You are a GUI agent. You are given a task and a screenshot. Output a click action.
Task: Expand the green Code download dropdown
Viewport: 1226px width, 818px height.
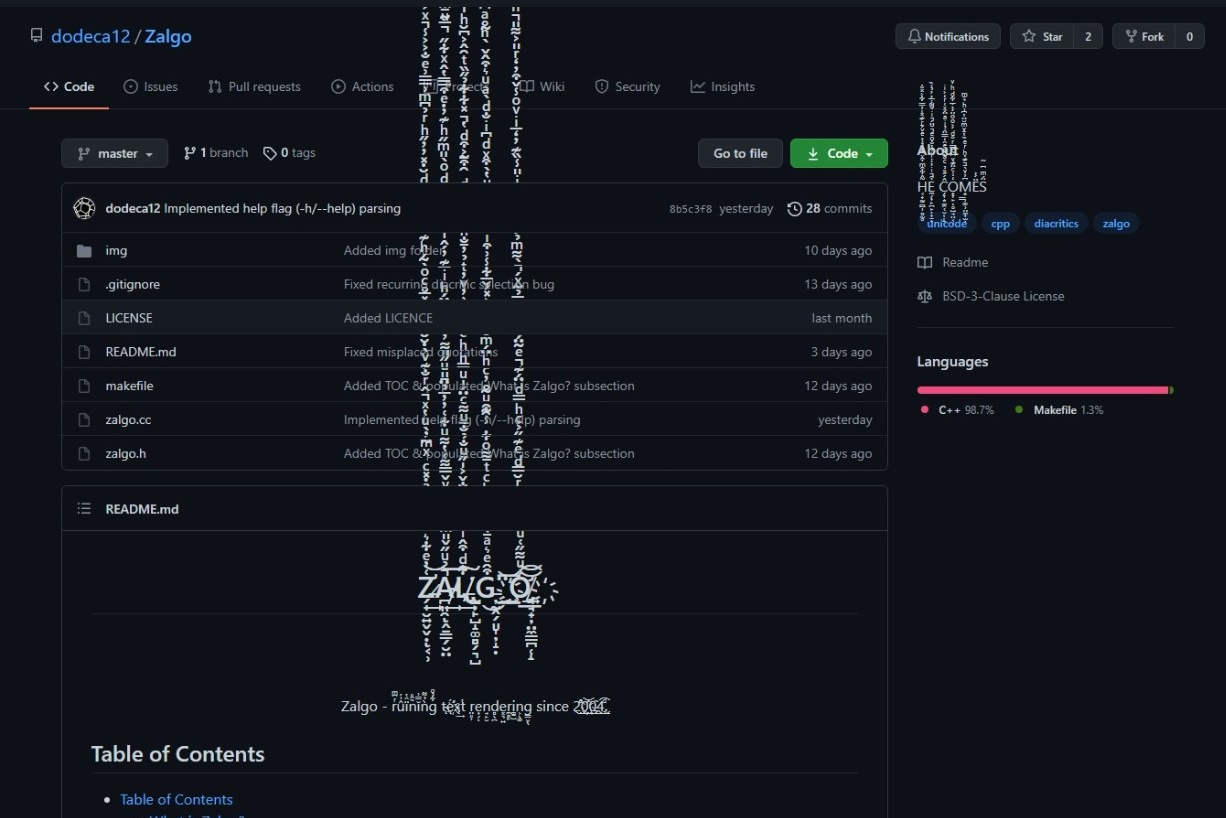pyautogui.click(x=839, y=153)
